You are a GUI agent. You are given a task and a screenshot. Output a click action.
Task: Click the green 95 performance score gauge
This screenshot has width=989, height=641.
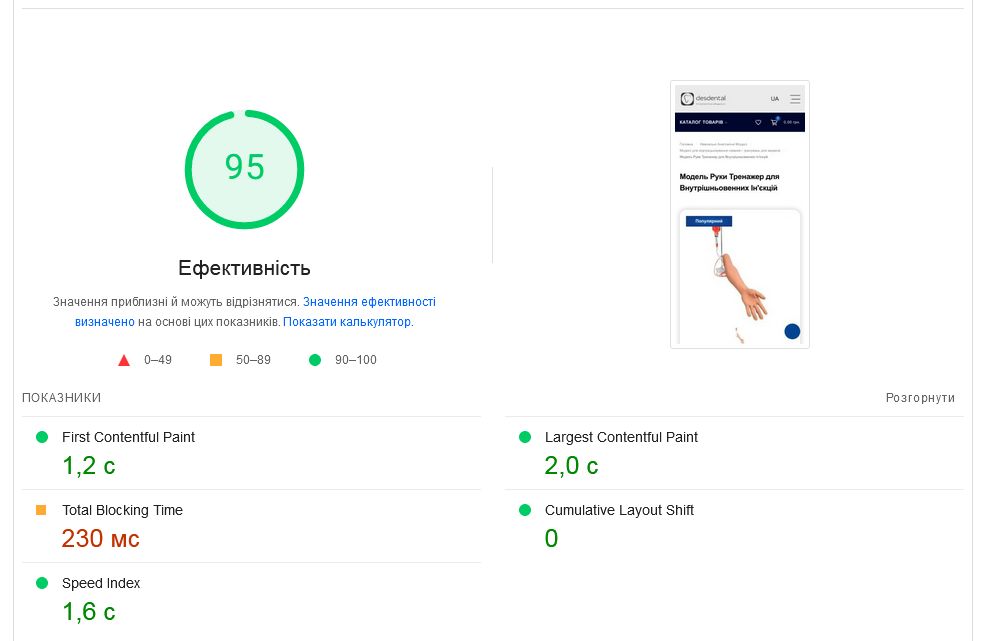pyautogui.click(x=244, y=169)
